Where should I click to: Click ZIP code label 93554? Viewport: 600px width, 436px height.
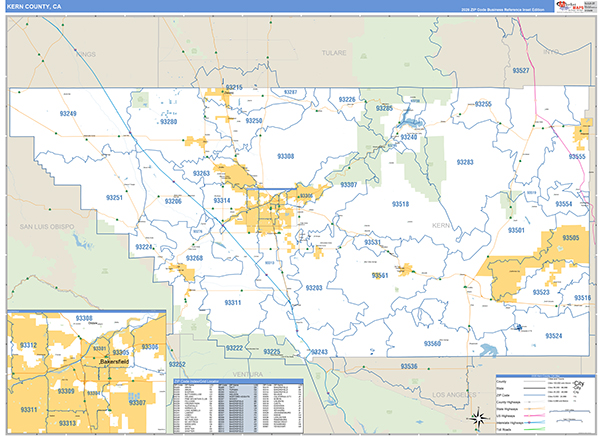(564, 204)
